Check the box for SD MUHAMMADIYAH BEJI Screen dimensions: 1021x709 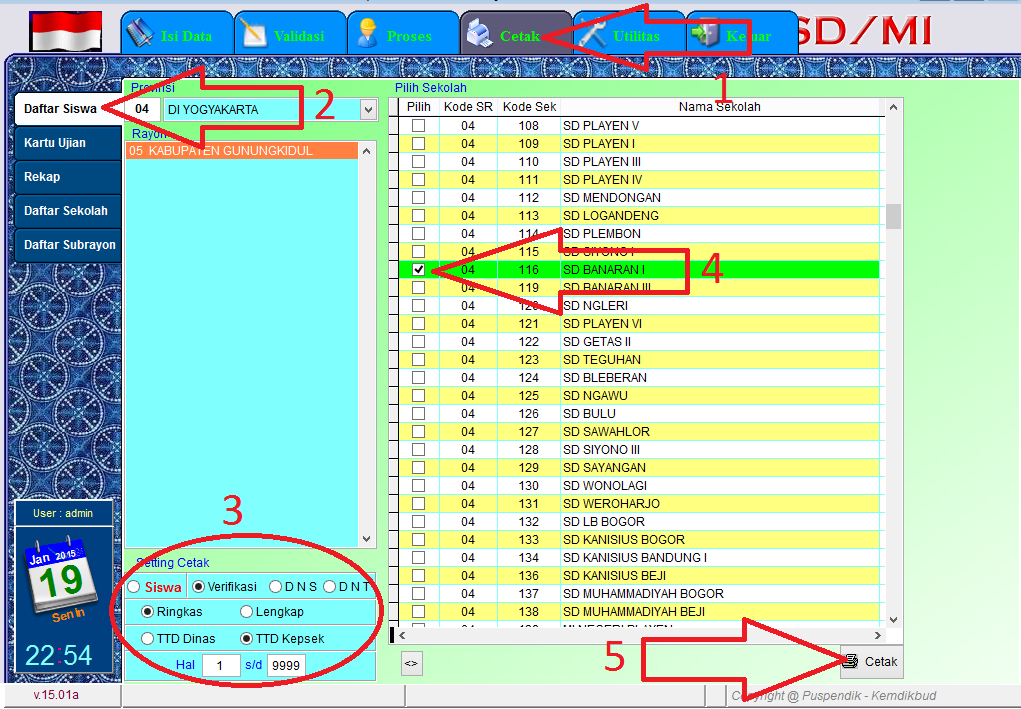tap(419, 611)
